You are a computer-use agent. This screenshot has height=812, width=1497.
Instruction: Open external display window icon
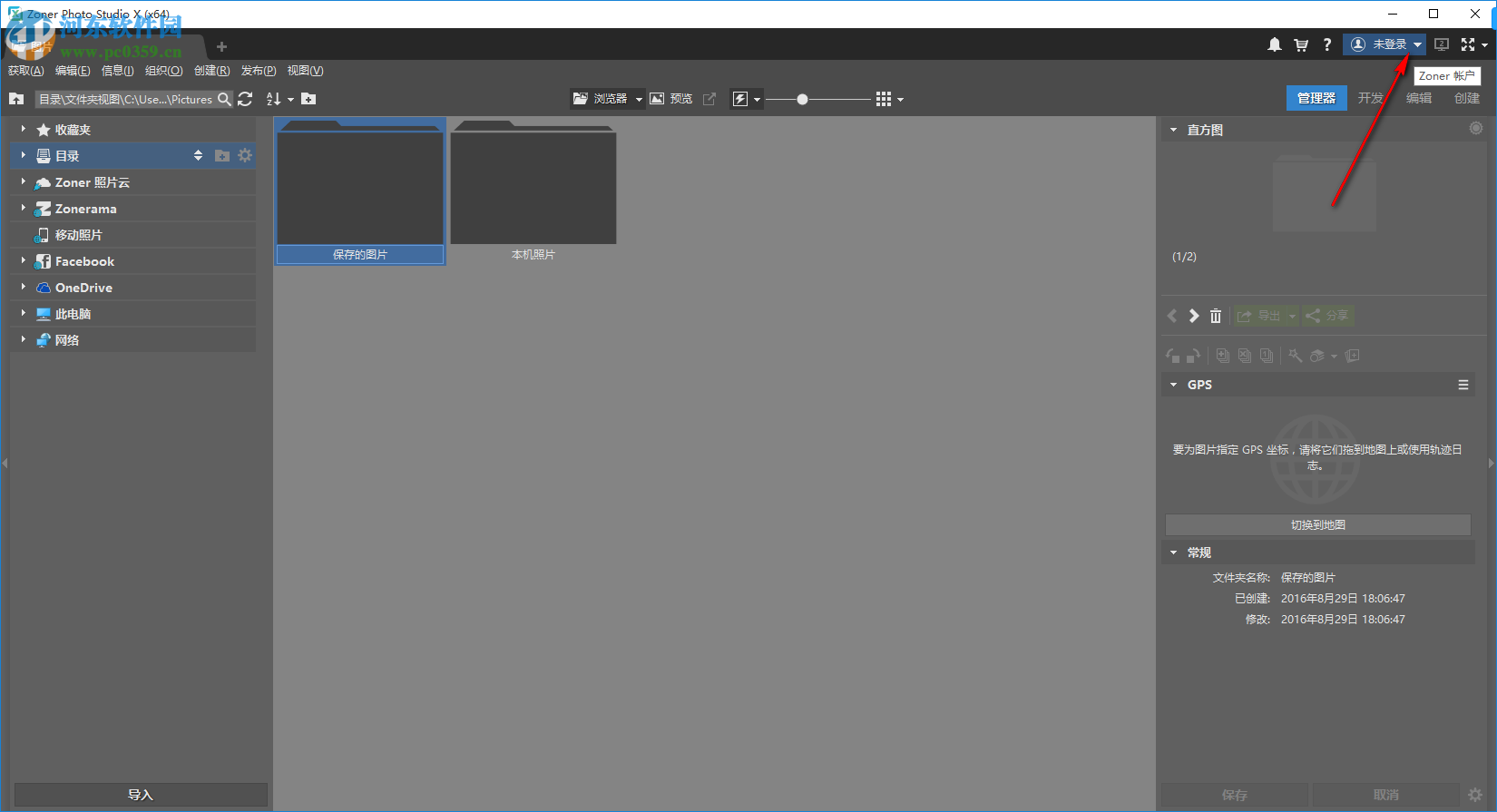(x=709, y=99)
